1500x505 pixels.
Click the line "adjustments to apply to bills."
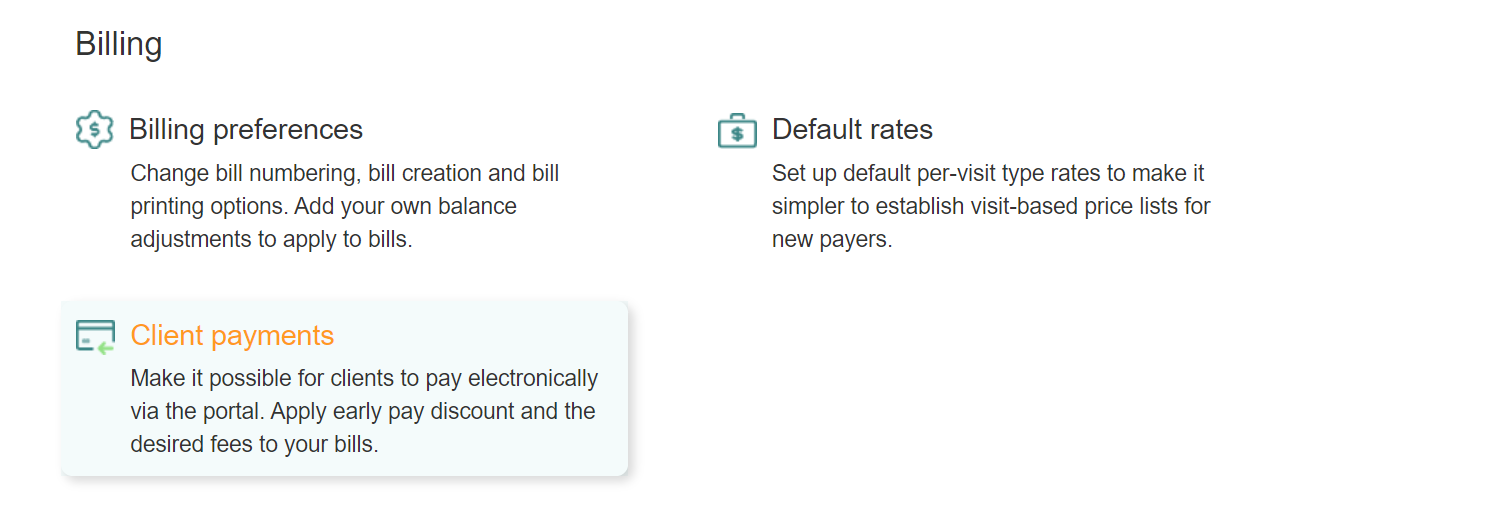pyautogui.click(x=271, y=240)
